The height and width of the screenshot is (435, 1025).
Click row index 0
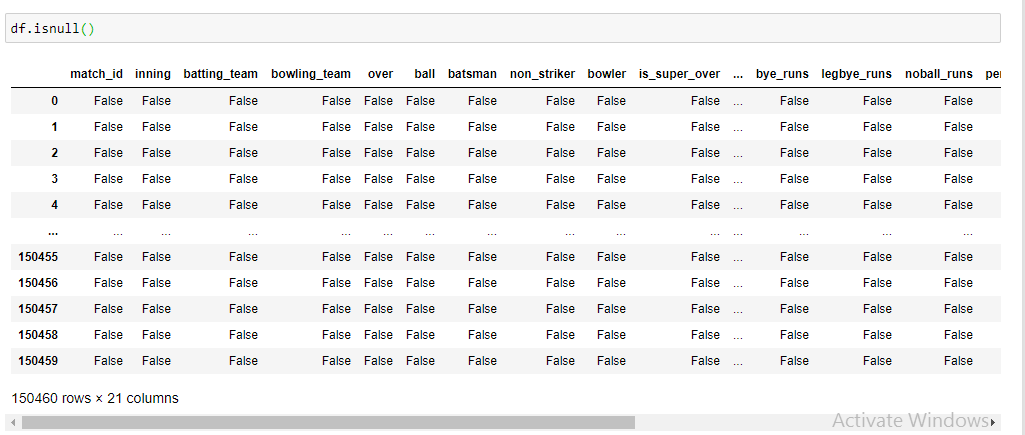(x=54, y=101)
